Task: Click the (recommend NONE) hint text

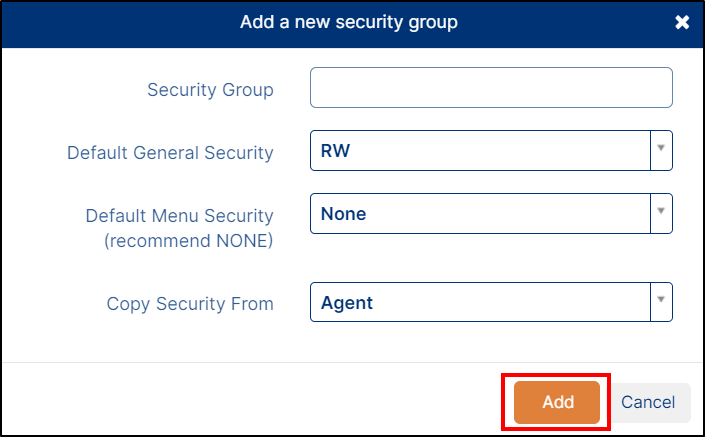Action: [188, 241]
